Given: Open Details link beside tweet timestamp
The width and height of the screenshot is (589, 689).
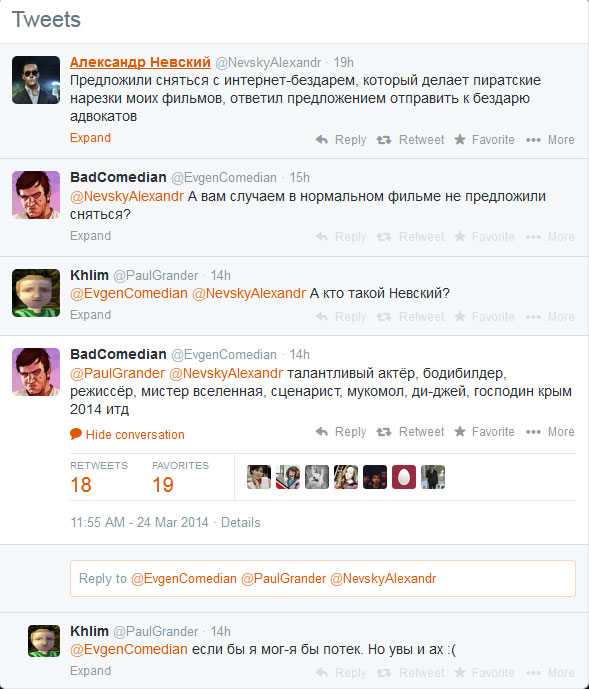Looking at the screenshot, I should pos(240,522).
